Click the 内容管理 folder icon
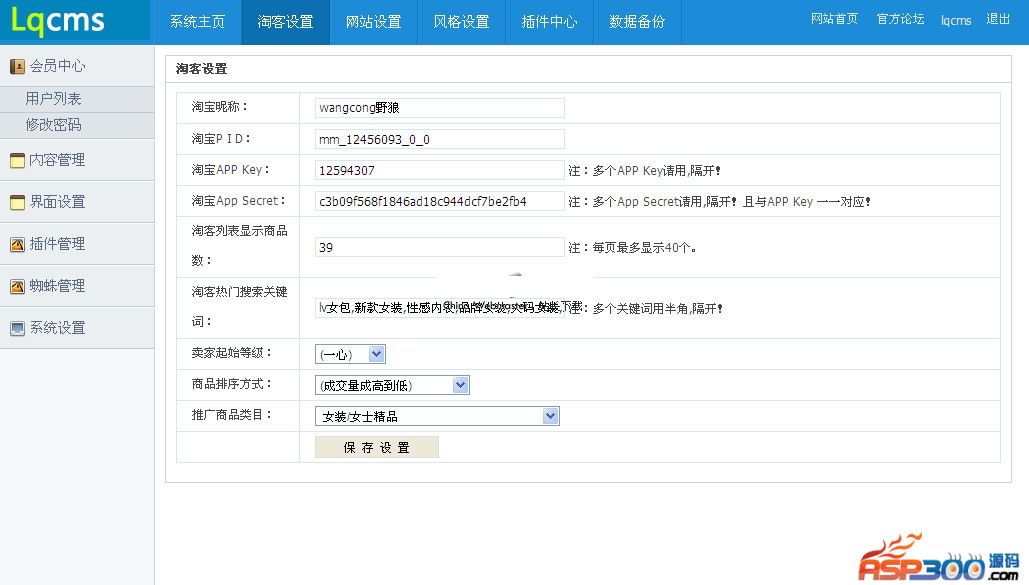This screenshot has width=1029, height=585. click(x=17, y=160)
